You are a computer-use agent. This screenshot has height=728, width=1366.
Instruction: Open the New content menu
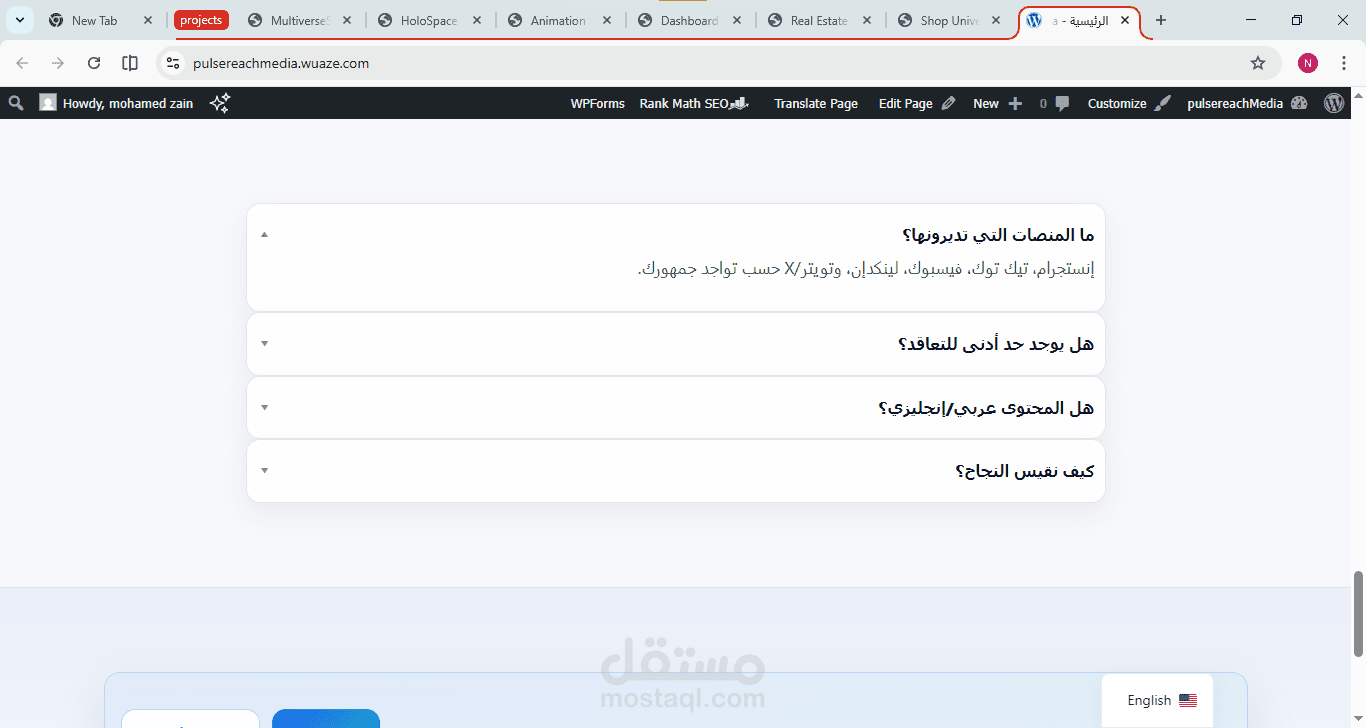coord(986,103)
